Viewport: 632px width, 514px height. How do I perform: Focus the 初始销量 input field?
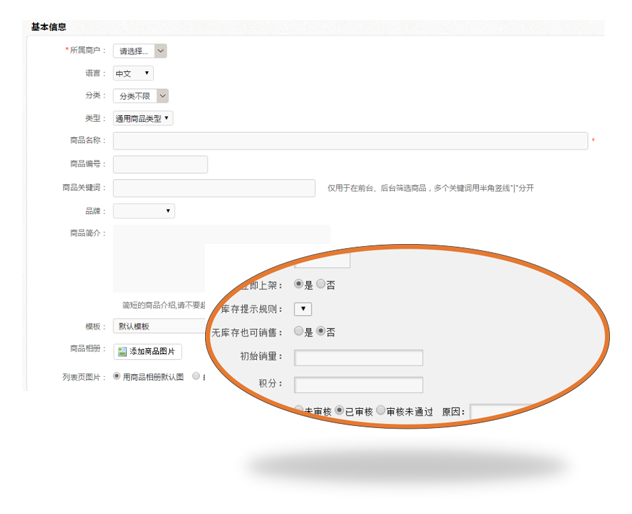coord(359,358)
